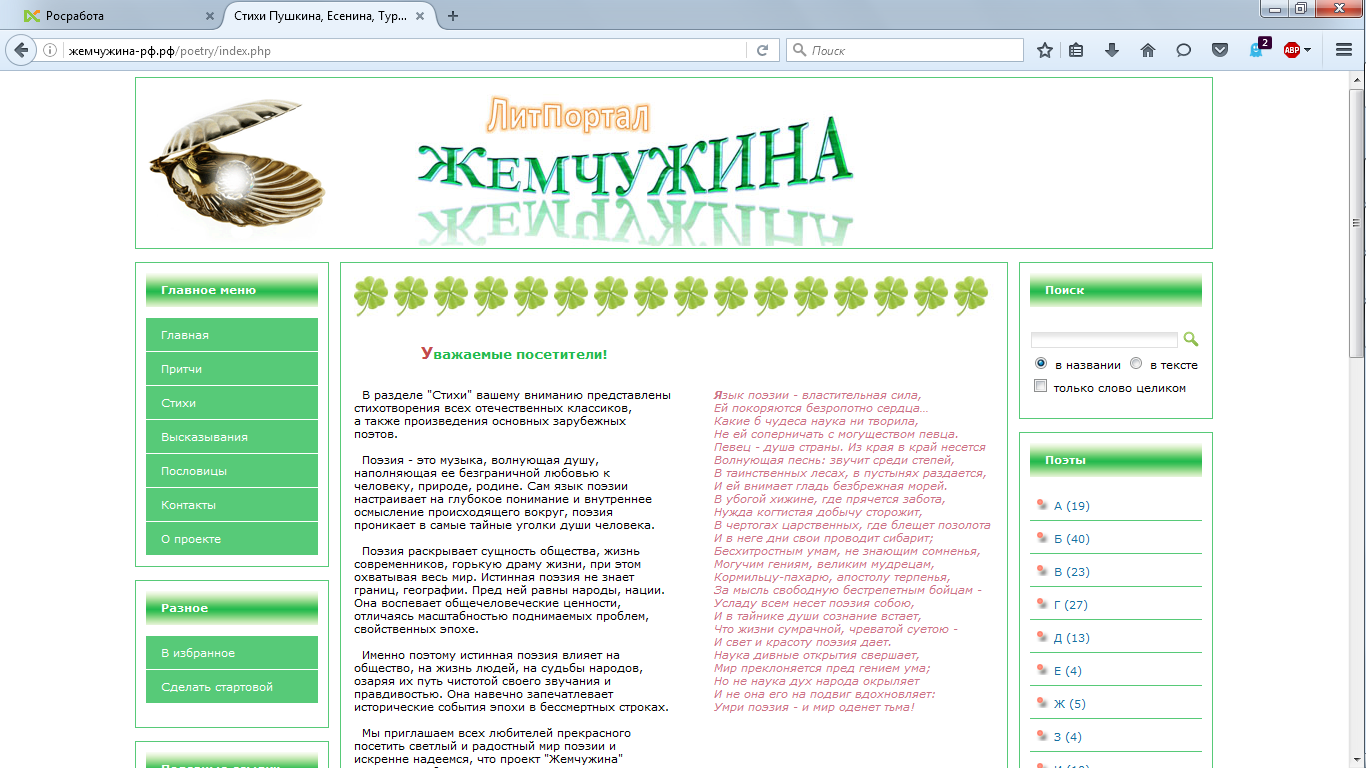Click the browser back arrow button
The height and width of the screenshot is (768, 1366).
[x=21, y=50]
